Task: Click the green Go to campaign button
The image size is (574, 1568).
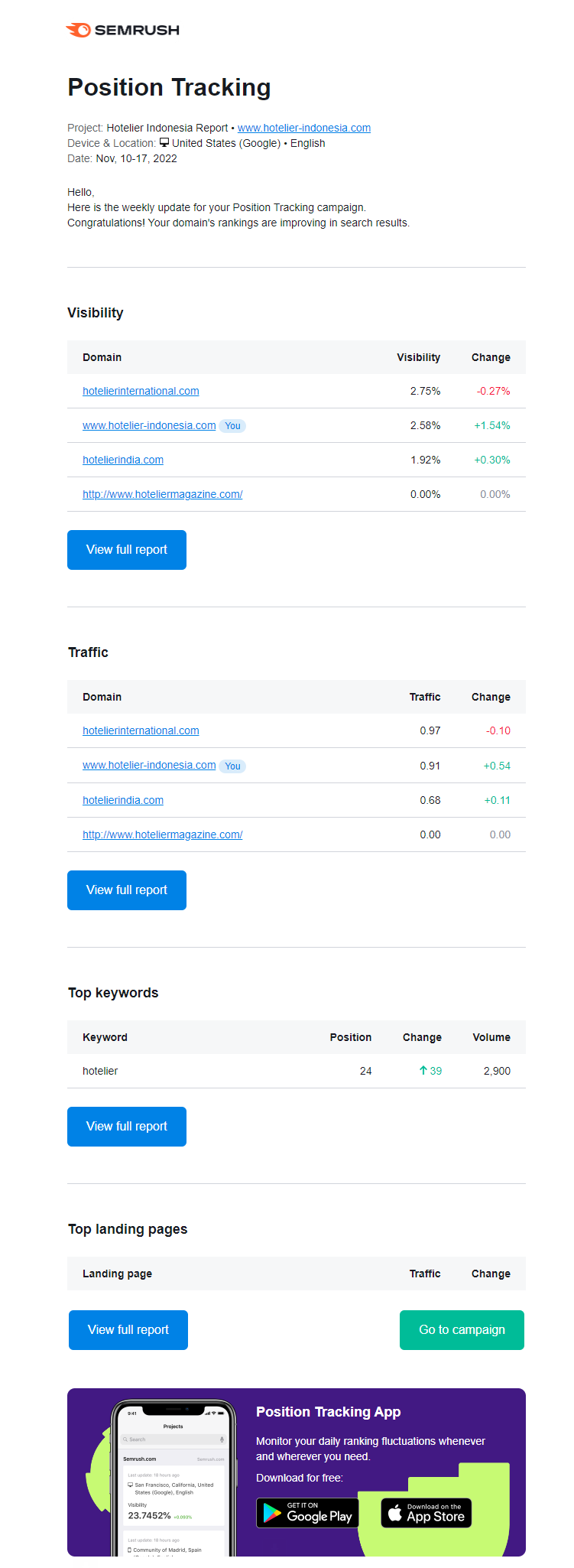Action: click(462, 1330)
